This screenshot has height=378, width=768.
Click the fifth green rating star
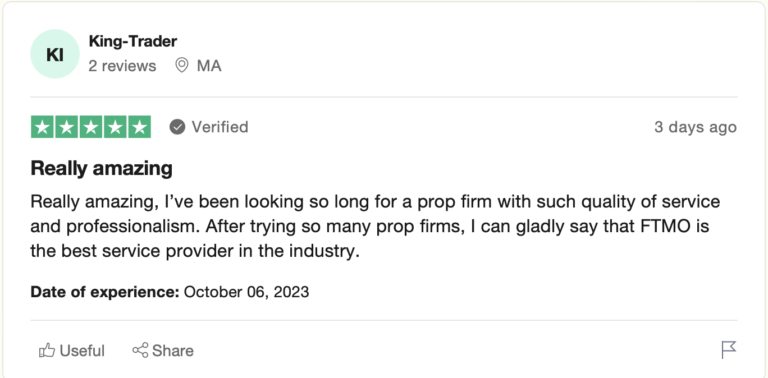139,127
